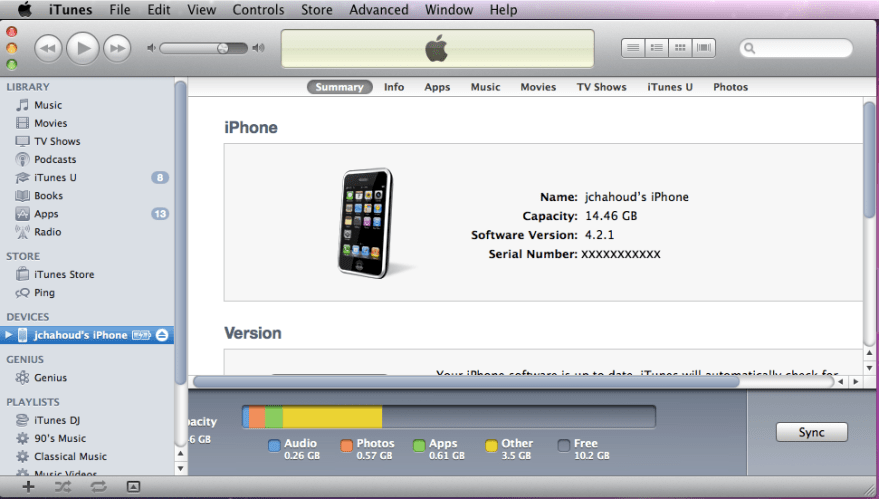Adjust the volume slider
Image resolution: width=879 pixels, height=499 pixels.
[x=223, y=47]
